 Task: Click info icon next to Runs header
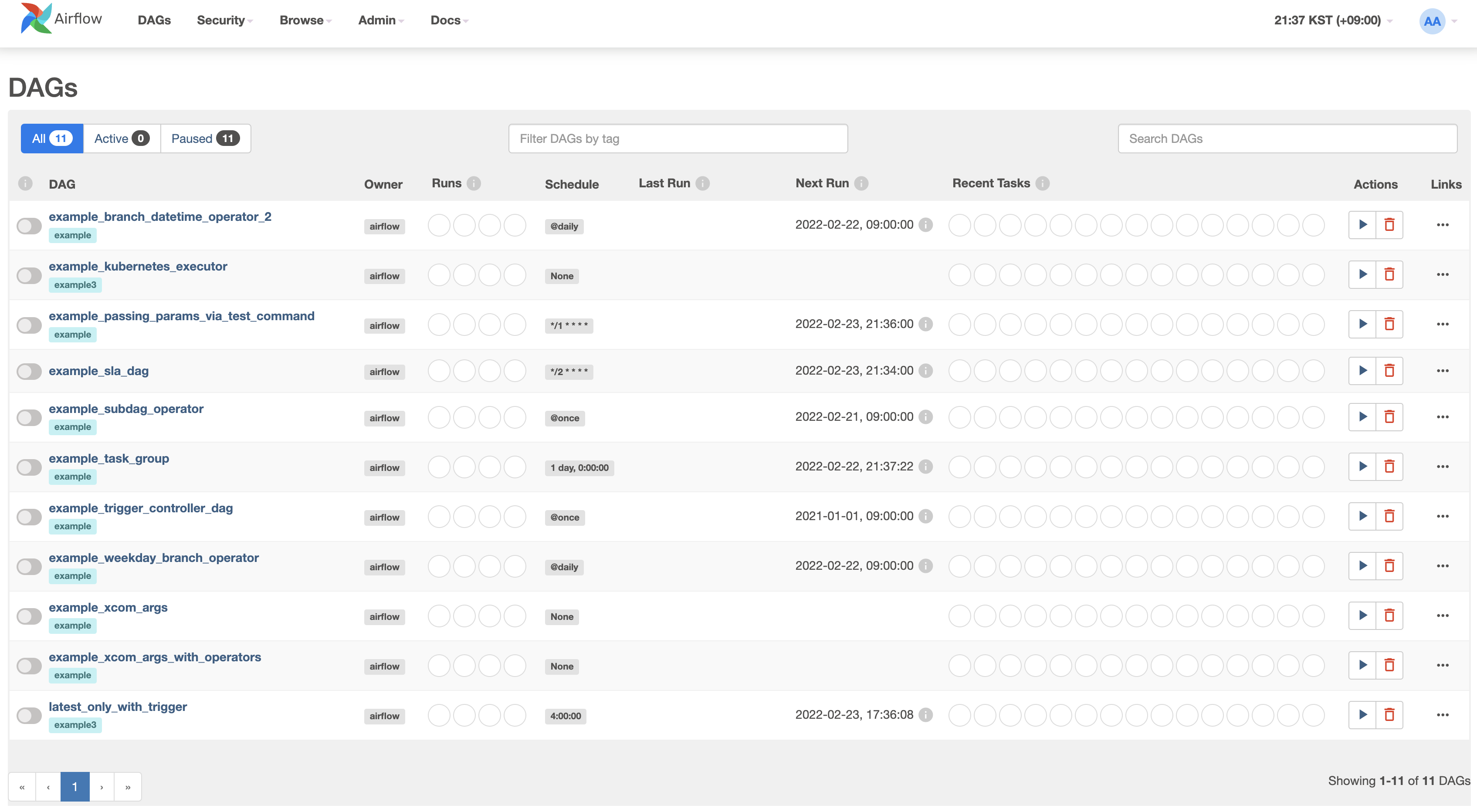pos(474,183)
